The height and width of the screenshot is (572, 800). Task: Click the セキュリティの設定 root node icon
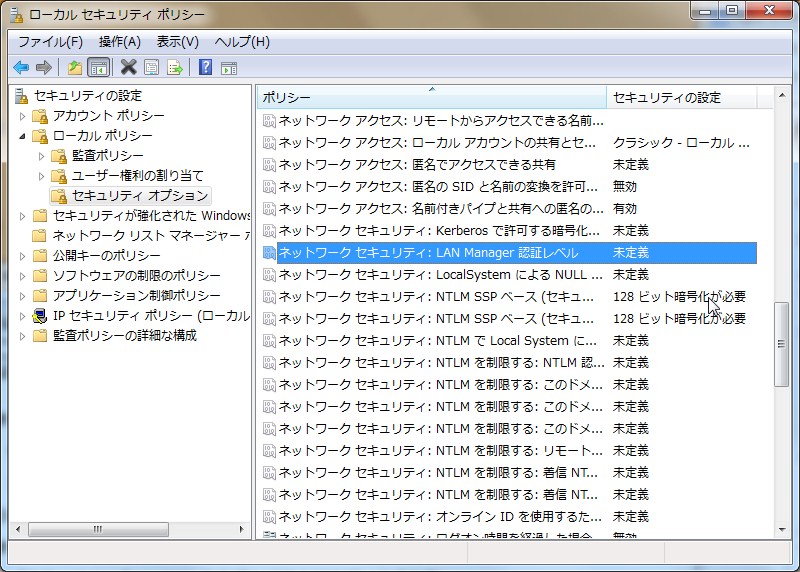tap(21, 96)
